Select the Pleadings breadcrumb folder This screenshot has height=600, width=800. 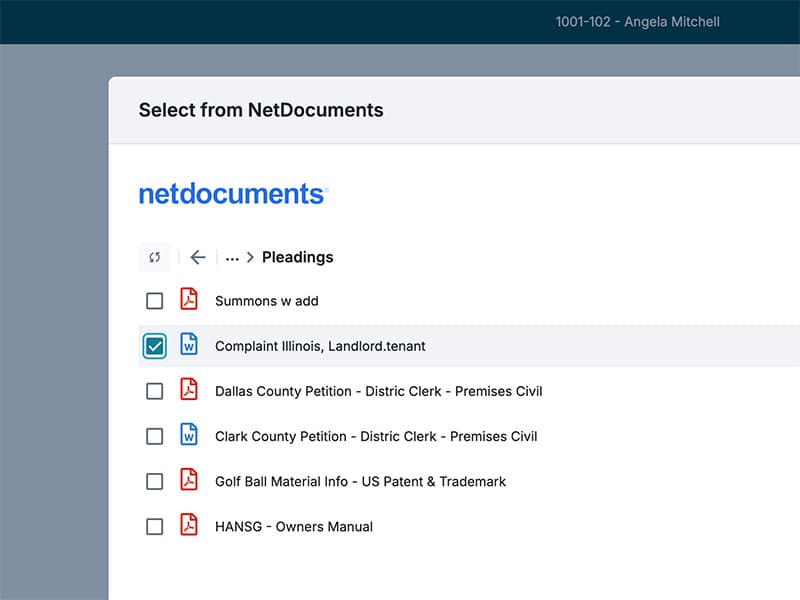[297, 257]
